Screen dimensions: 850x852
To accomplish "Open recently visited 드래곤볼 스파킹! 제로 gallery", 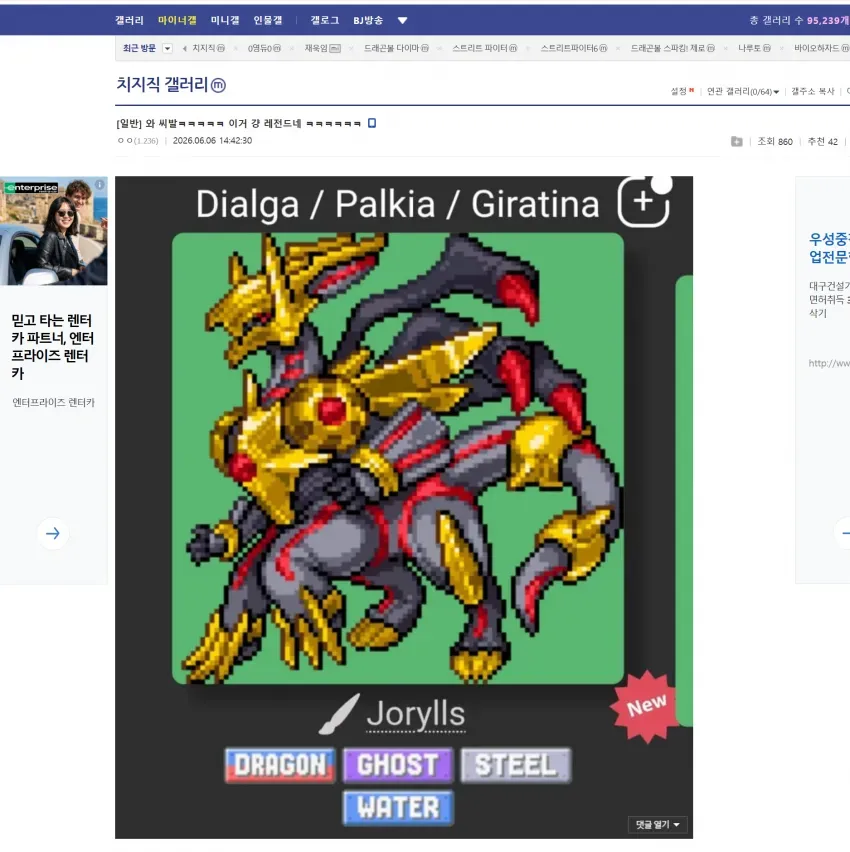I will point(672,48).
